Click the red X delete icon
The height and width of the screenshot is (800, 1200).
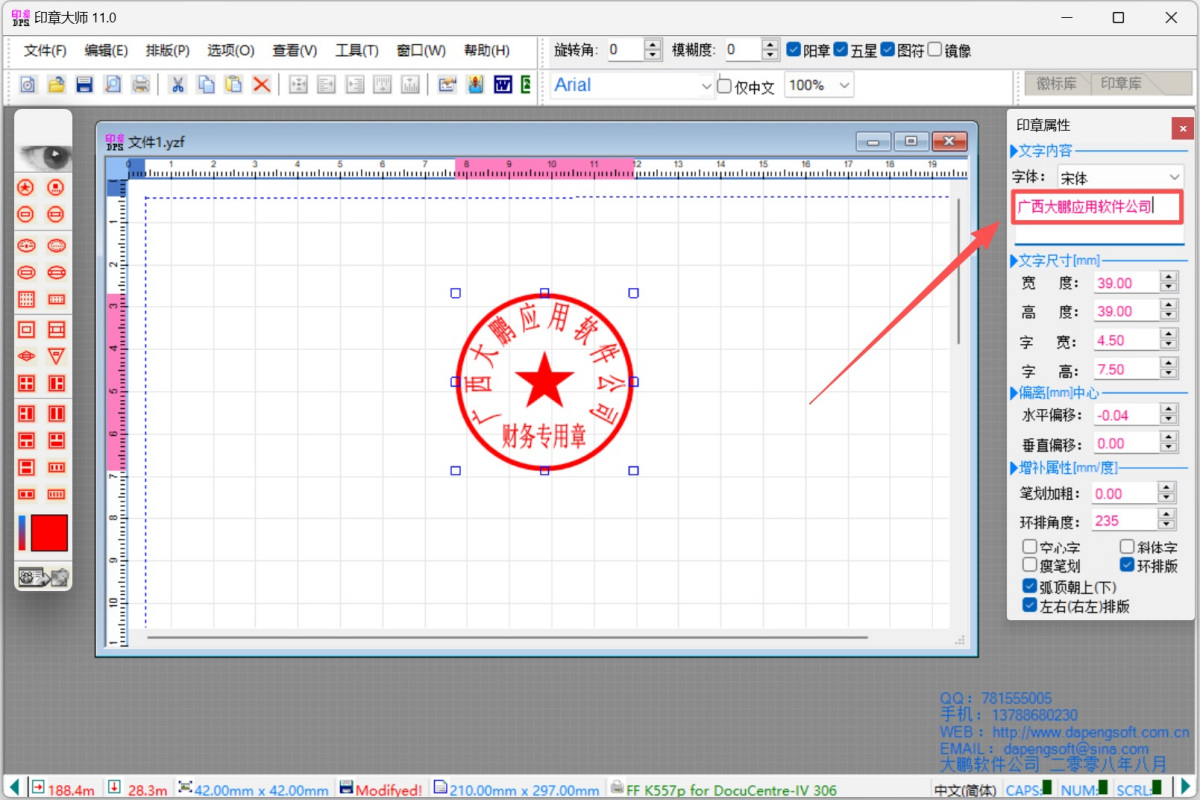click(x=262, y=85)
